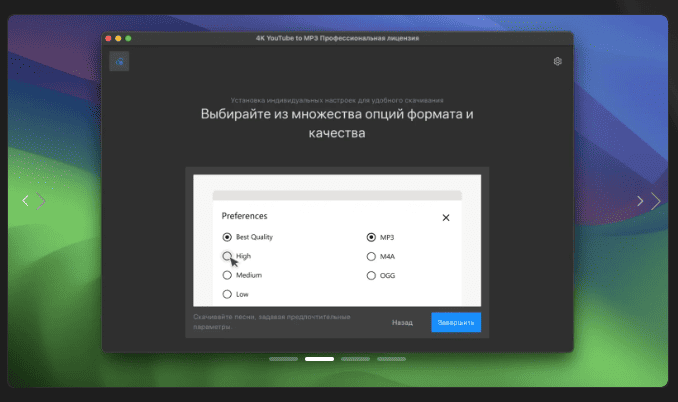Viewport: 678px width, 402px height.
Task: Close the window with the red button
Action: (x=108, y=38)
